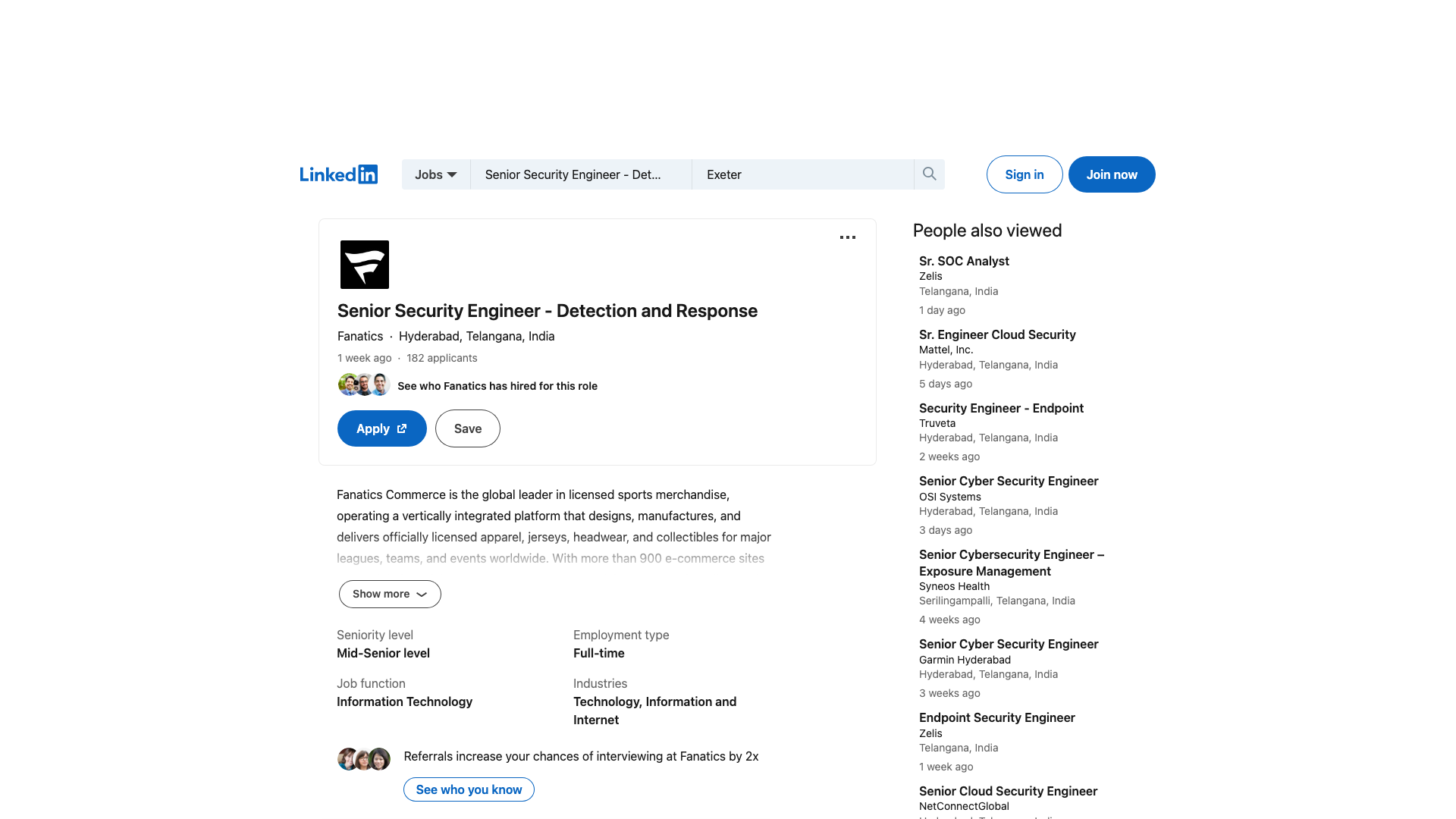Click the '1 day ago' posting time

point(942,310)
